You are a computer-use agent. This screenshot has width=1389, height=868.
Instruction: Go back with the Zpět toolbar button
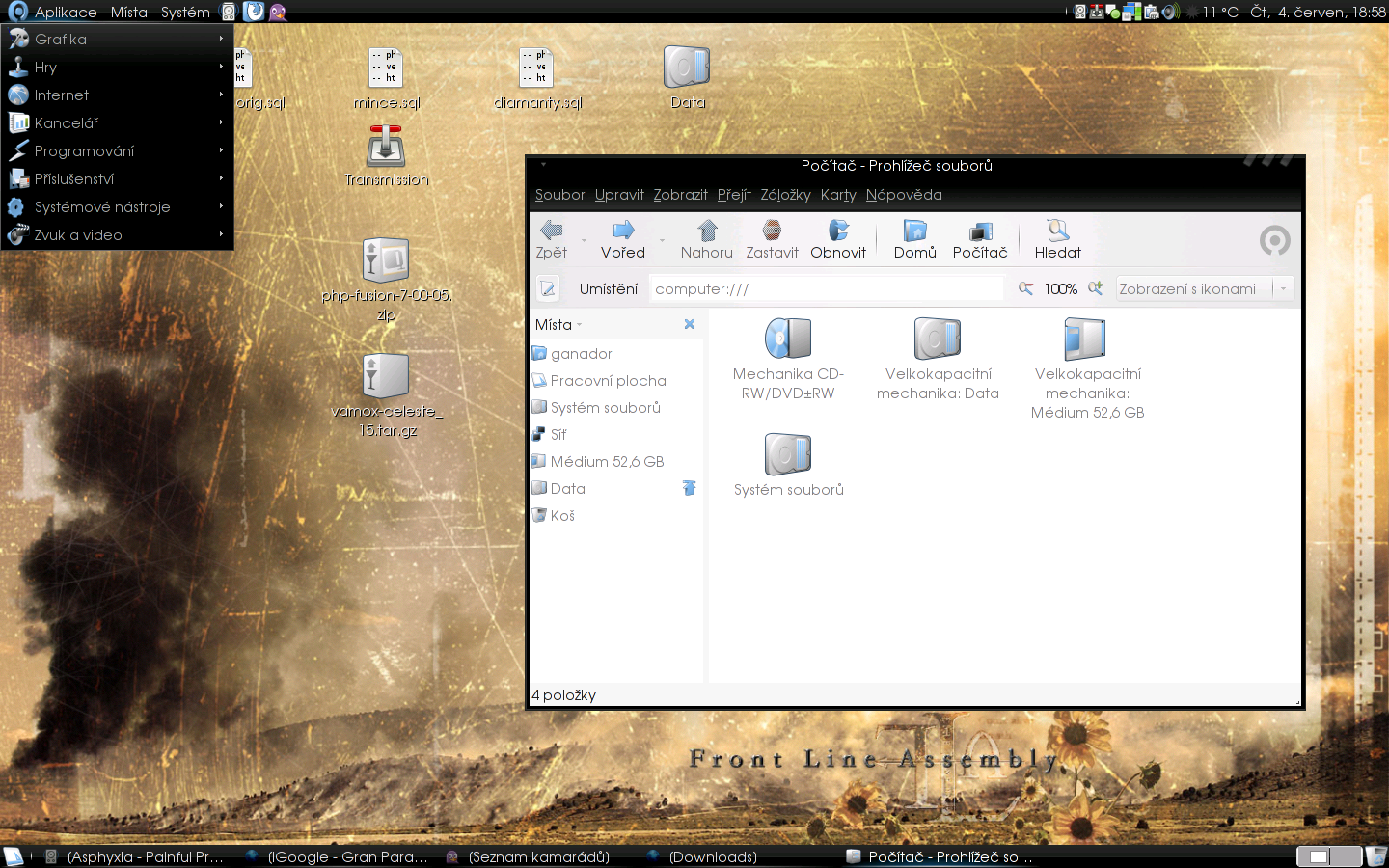coord(552,239)
